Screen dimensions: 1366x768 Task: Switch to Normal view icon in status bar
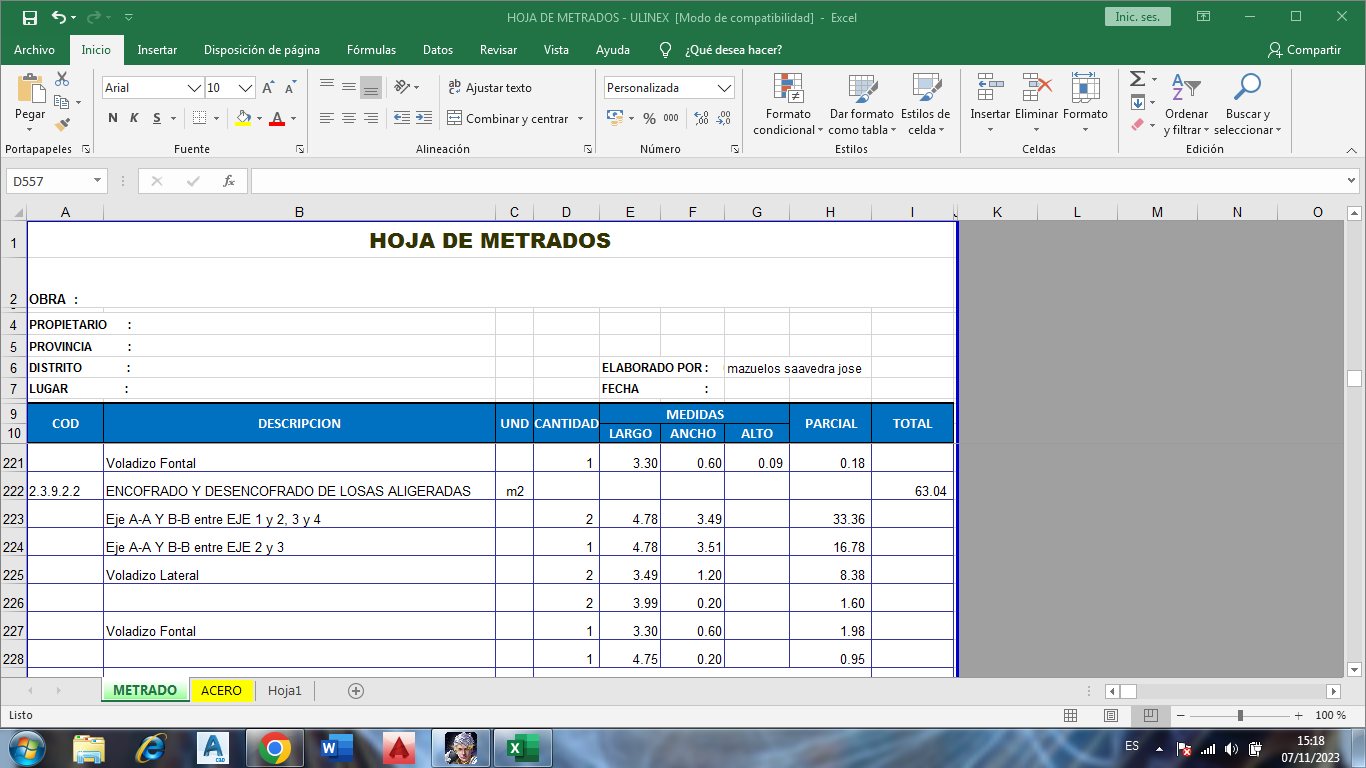1071,716
